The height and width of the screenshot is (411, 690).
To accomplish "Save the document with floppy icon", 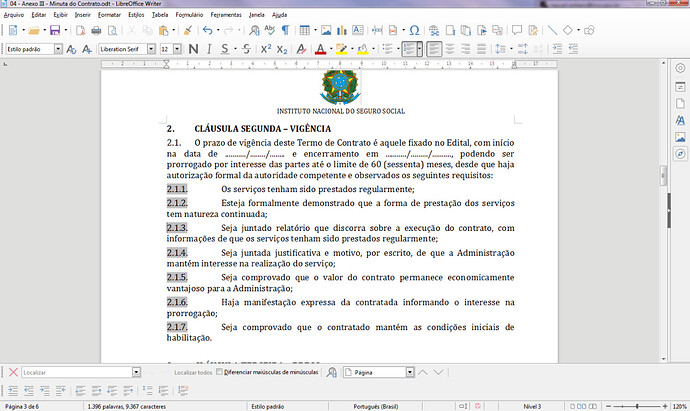I will tap(55, 30).
